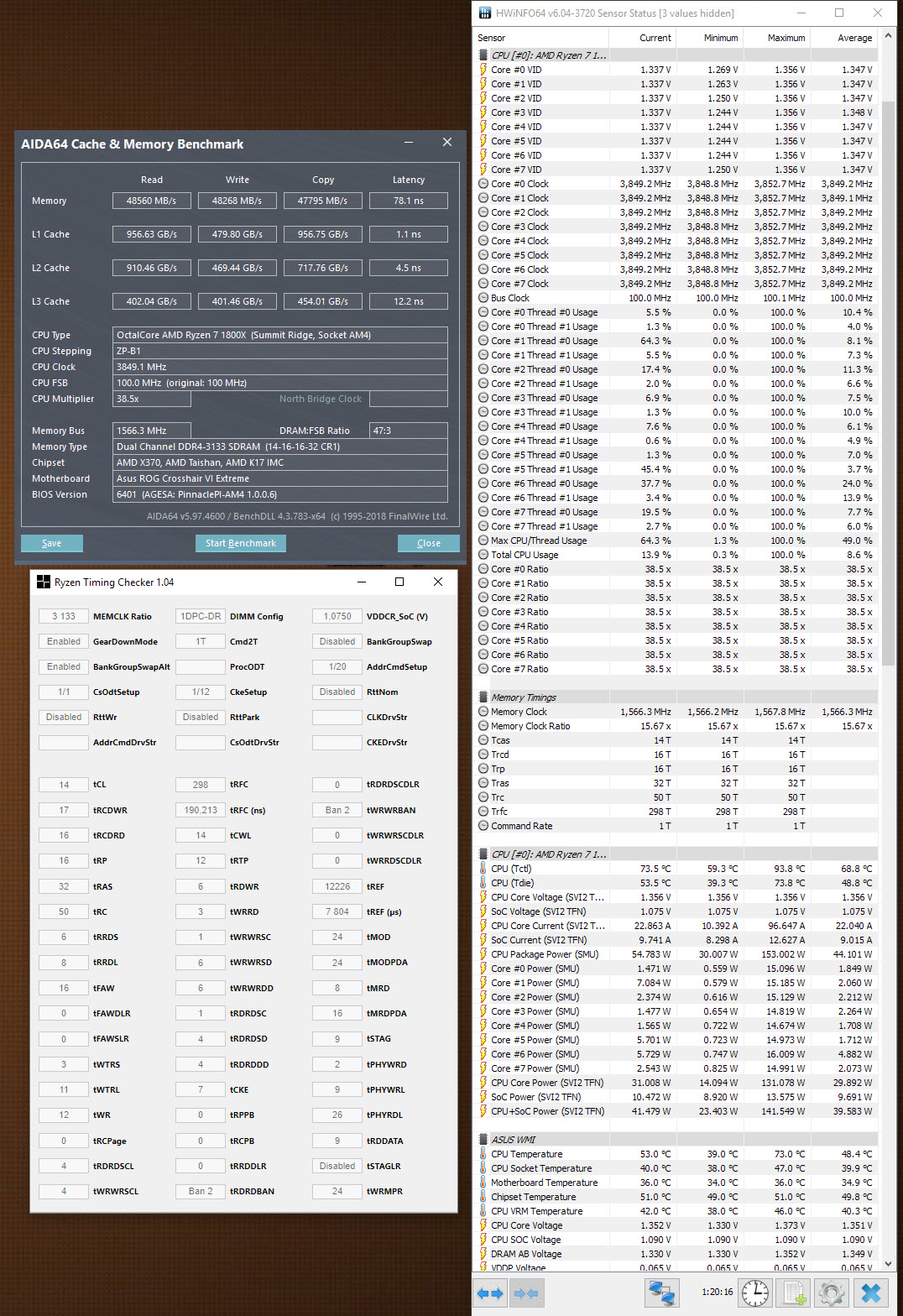Open the network remote monitoring icon in HWiNFO
The height and width of the screenshot is (1316, 903).
(x=661, y=1293)
